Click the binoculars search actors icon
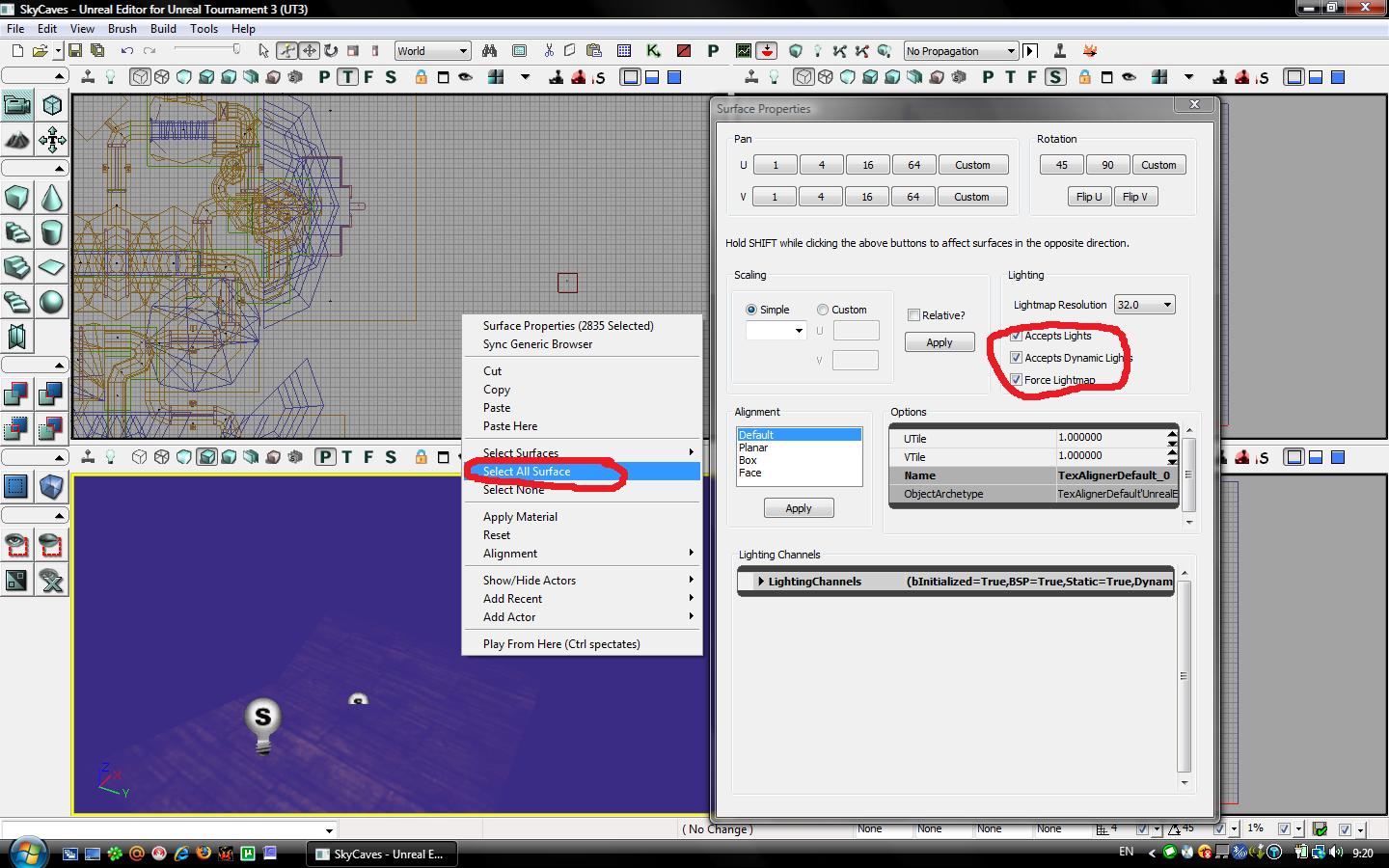1389x868 pixels. point(489,51)
